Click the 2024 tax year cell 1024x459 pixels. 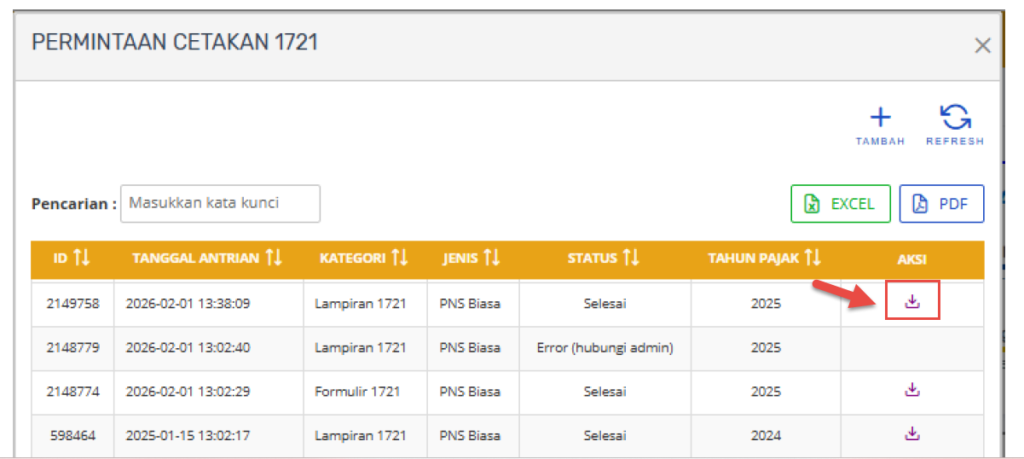pos(765,436)
